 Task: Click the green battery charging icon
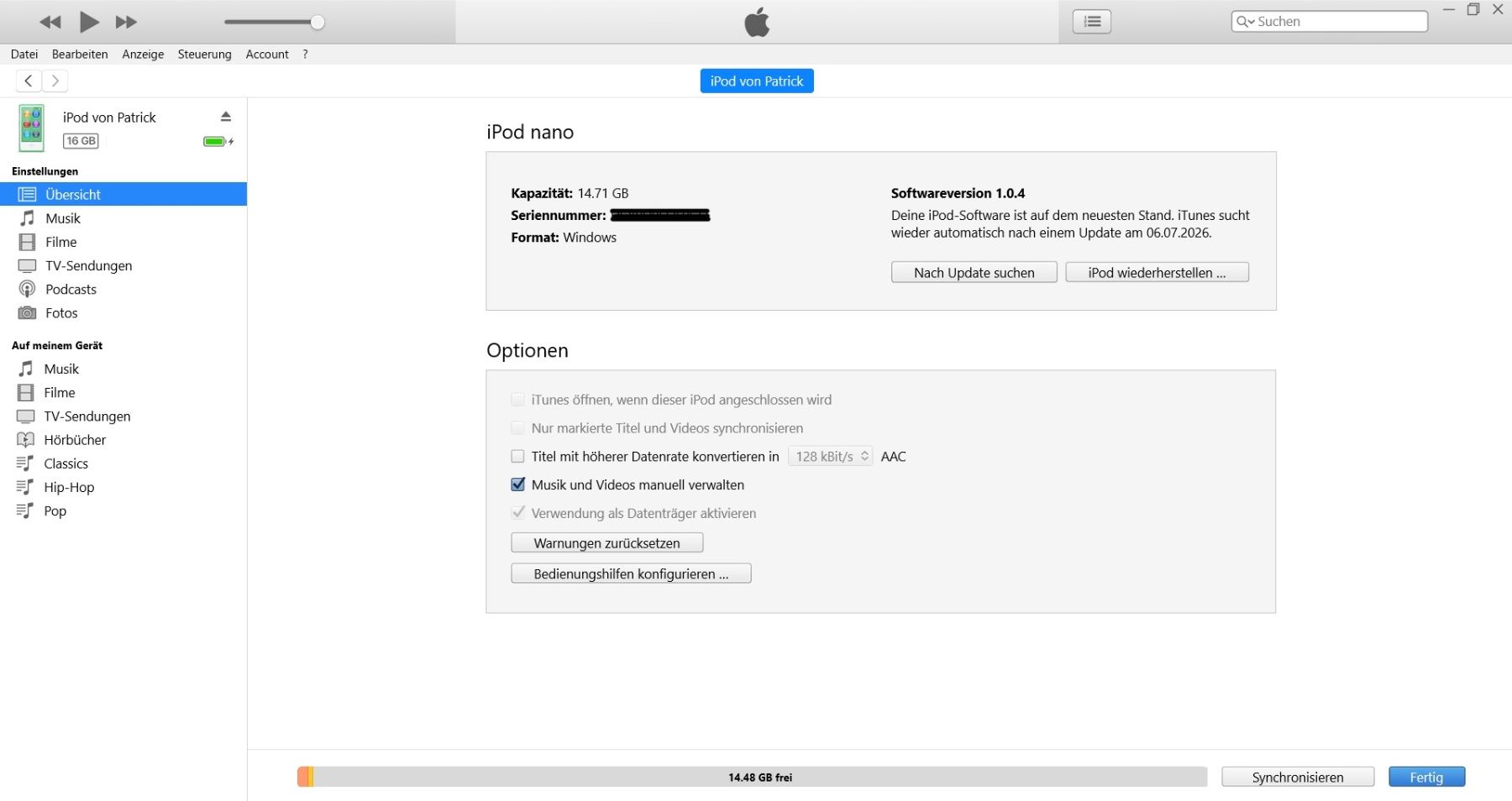coord(218,141)
